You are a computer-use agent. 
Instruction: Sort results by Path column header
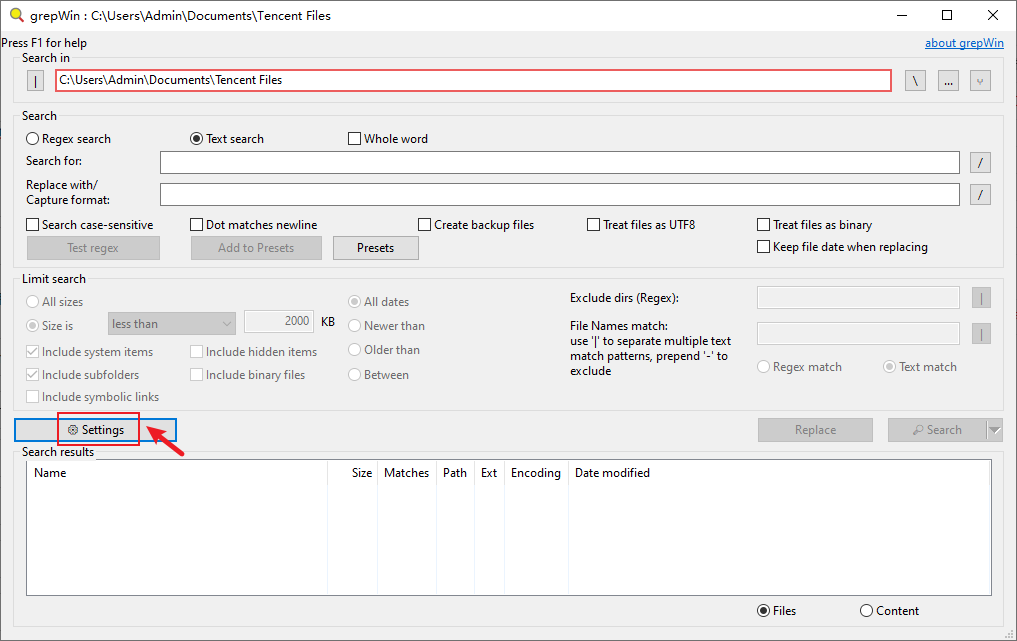455,473
